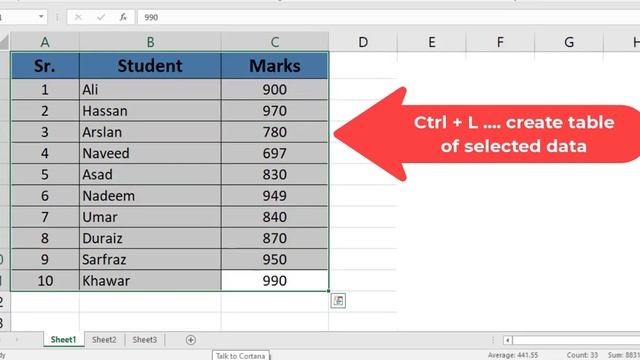Screen dimensions: 640x360
Task: Click the marks cell '900'
Action: (275, 89)
